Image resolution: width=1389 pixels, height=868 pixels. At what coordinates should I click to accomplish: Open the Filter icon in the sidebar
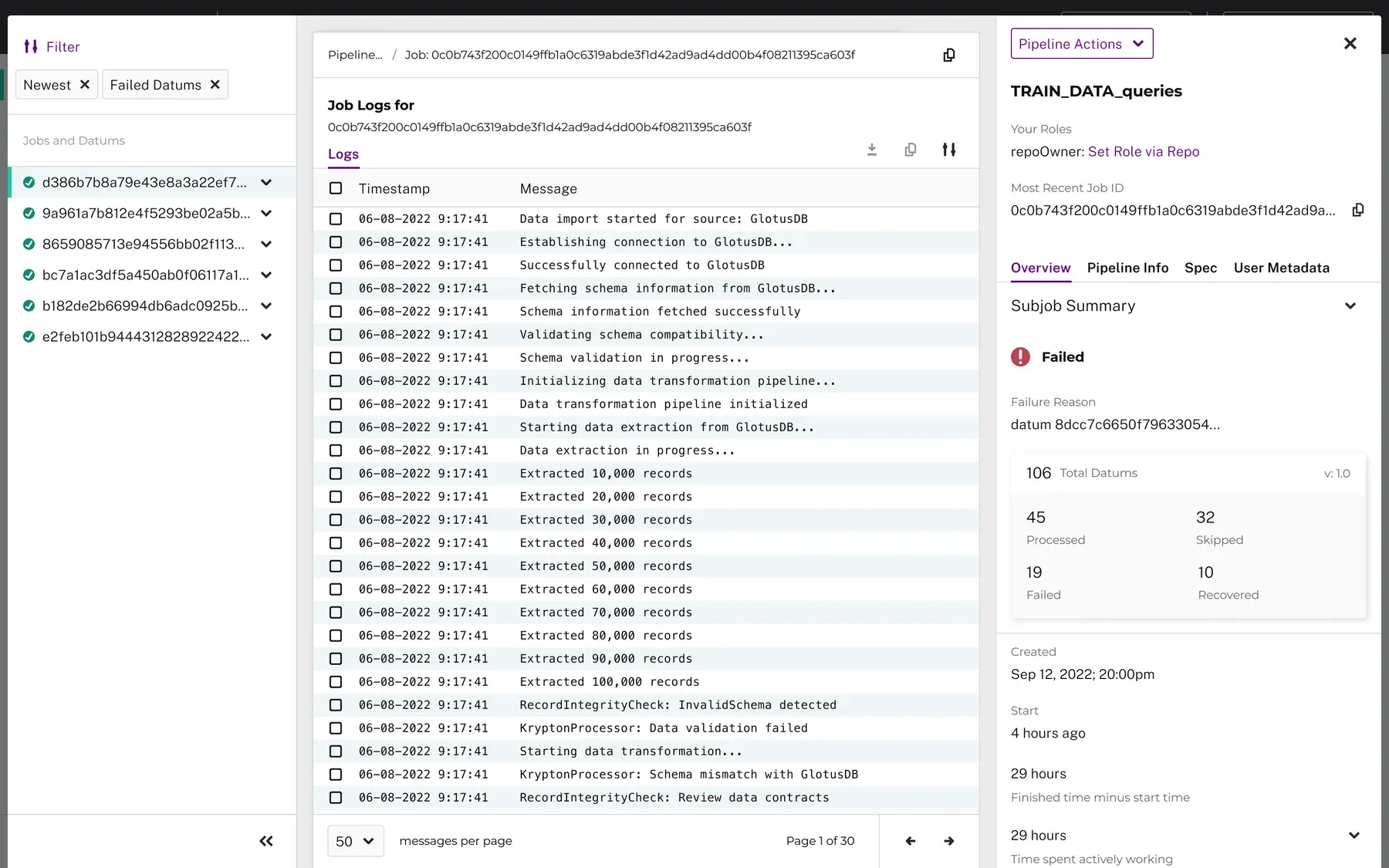click(31, 46)
